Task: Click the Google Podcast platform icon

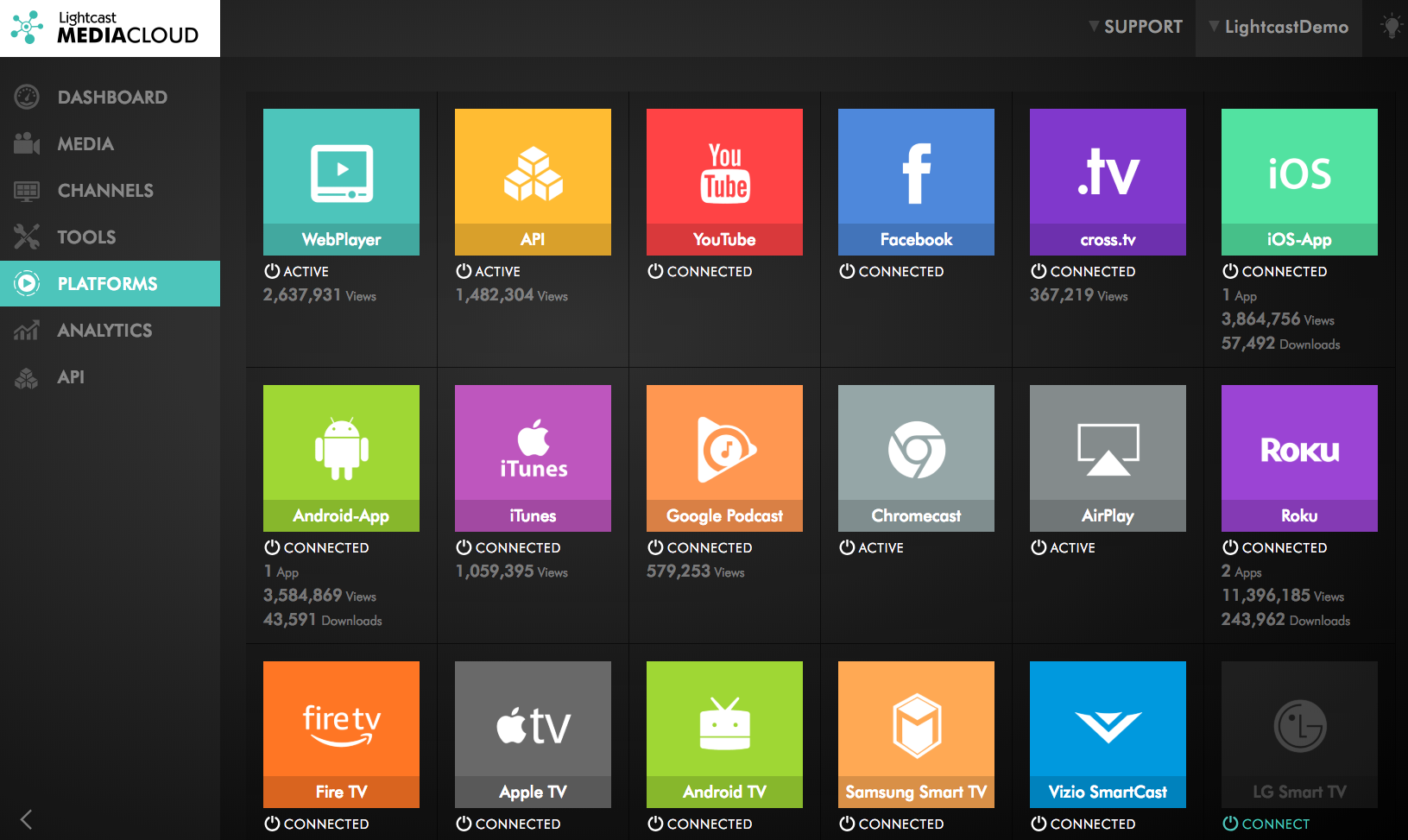Action: 724,458
